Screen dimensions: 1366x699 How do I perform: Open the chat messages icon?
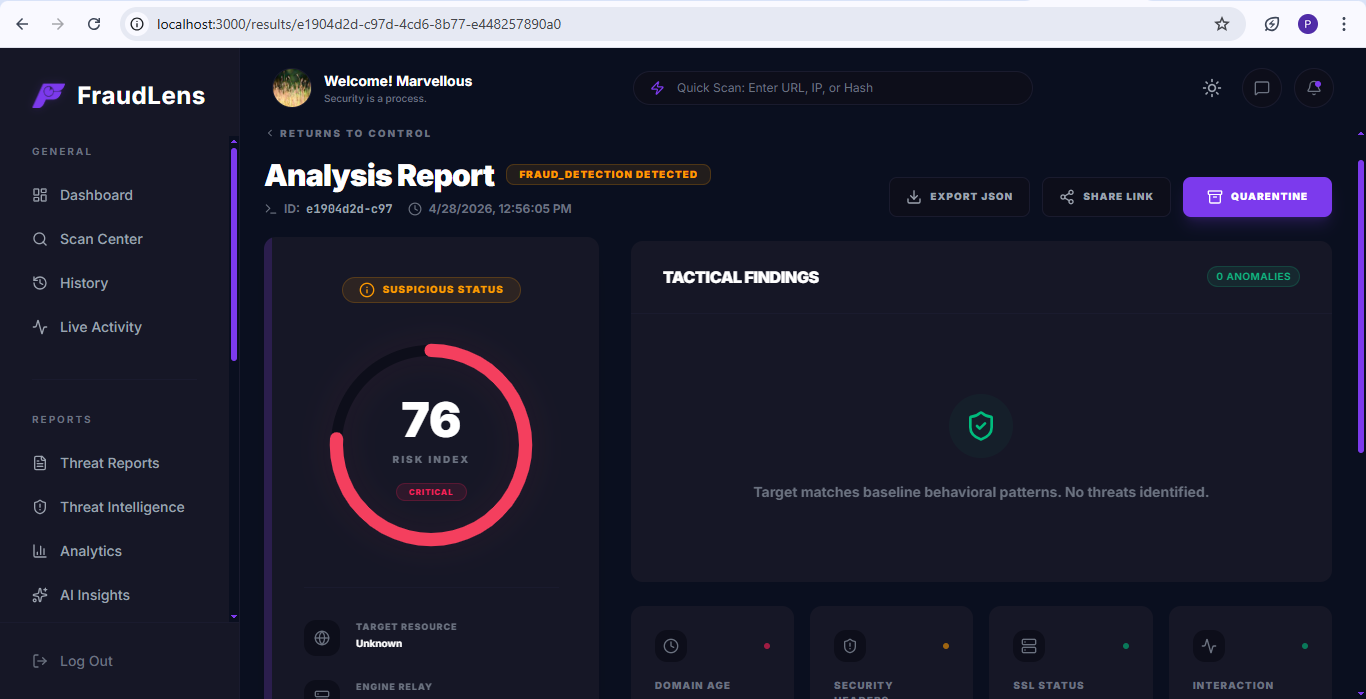point(1262,88)
